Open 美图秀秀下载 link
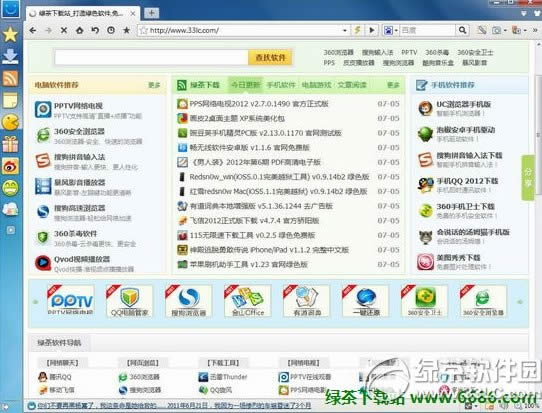The height and width of the screenshot is (413, 542). pos(458,258)
